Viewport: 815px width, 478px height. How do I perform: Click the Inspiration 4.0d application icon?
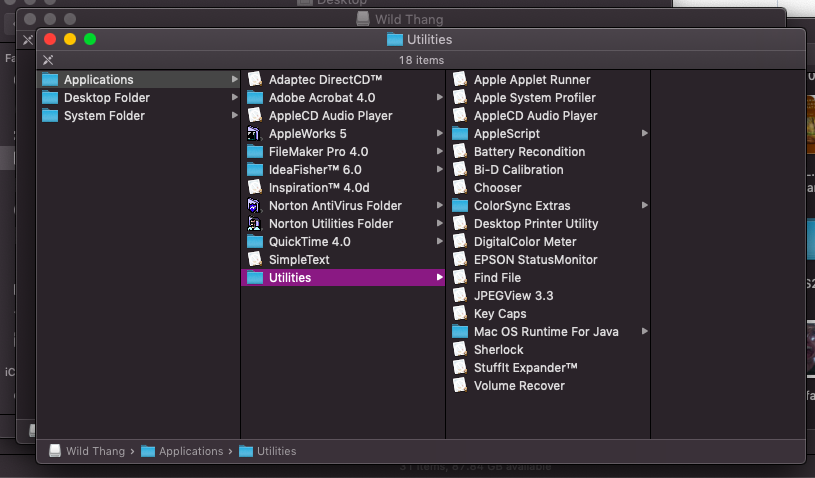[x=254, y=188]
